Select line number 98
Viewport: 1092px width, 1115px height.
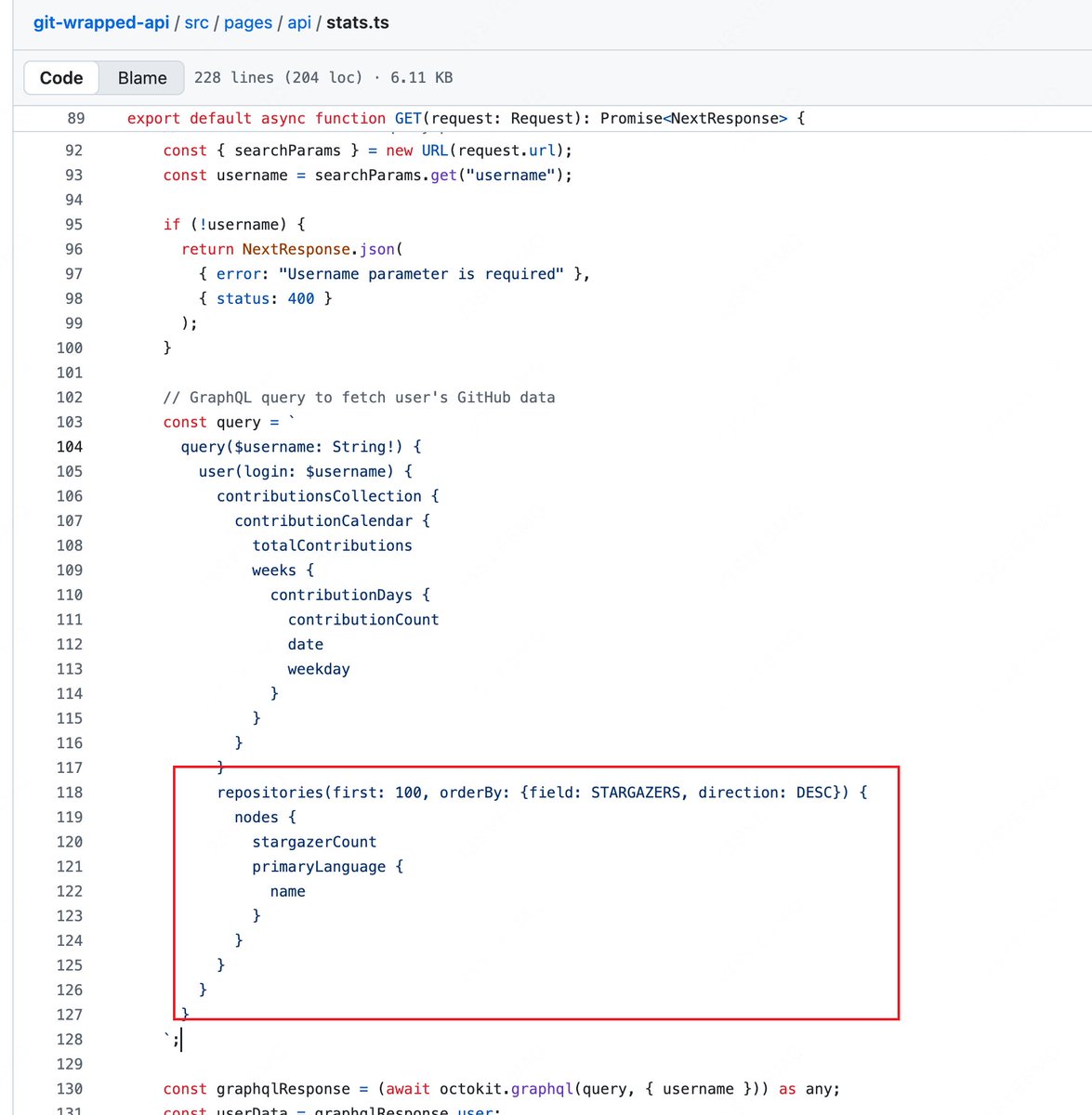click(x=73, y=298)
